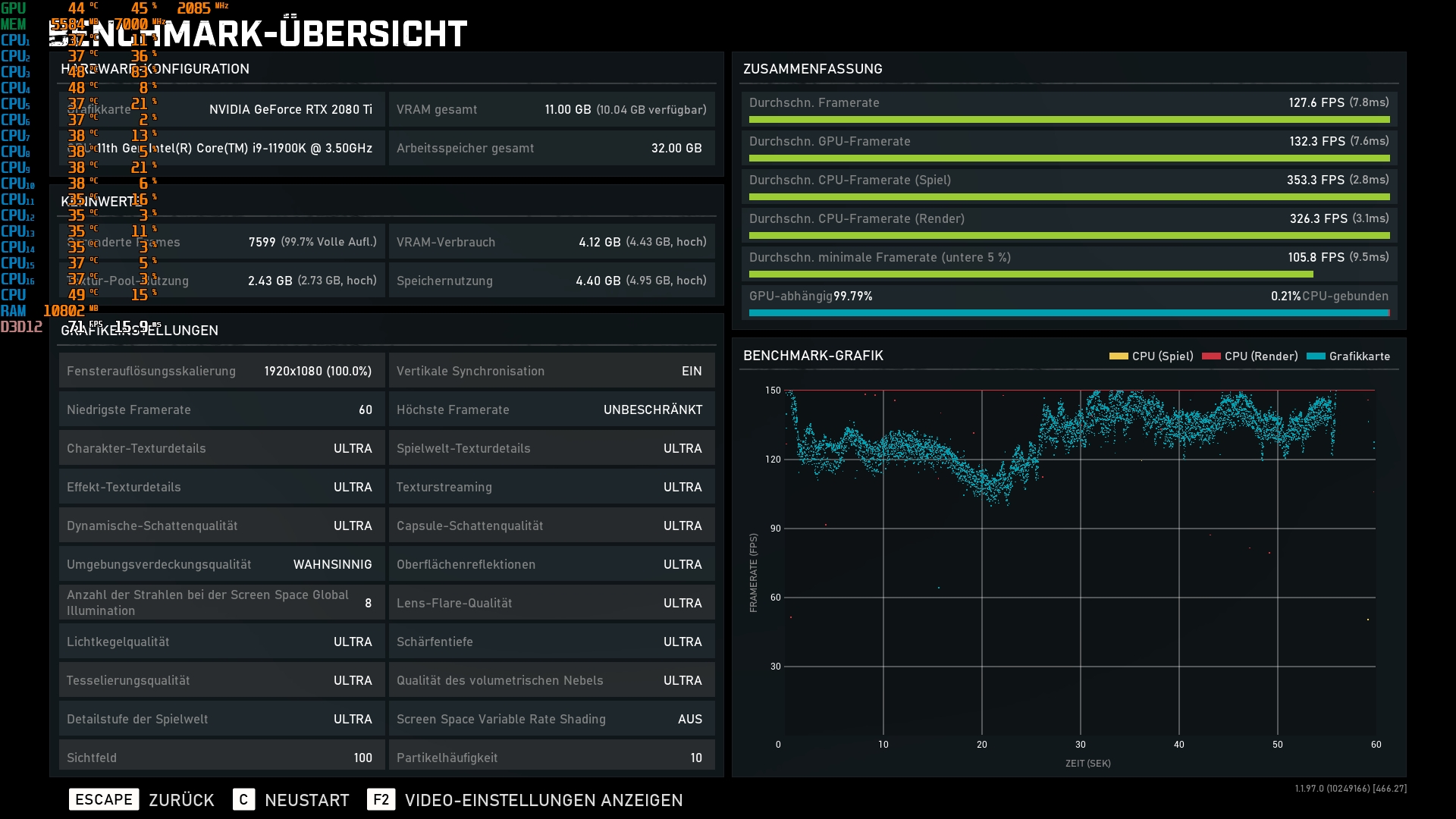Click the Sichtfeld value 100 row
Image resolution: width=1456 pixels, height=819 pixels.
221,757
